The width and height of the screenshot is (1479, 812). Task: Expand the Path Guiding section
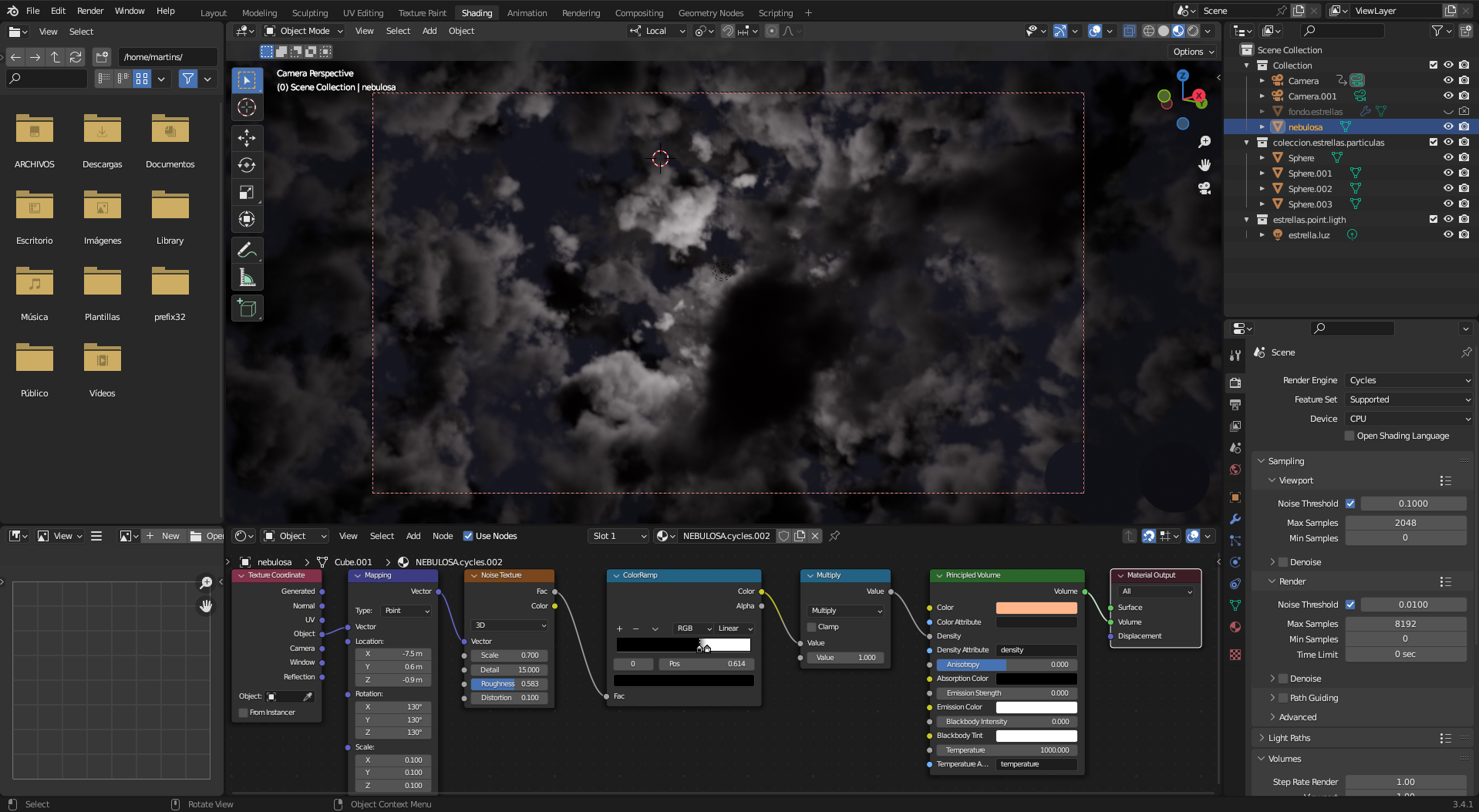(x=1313, y=698)
